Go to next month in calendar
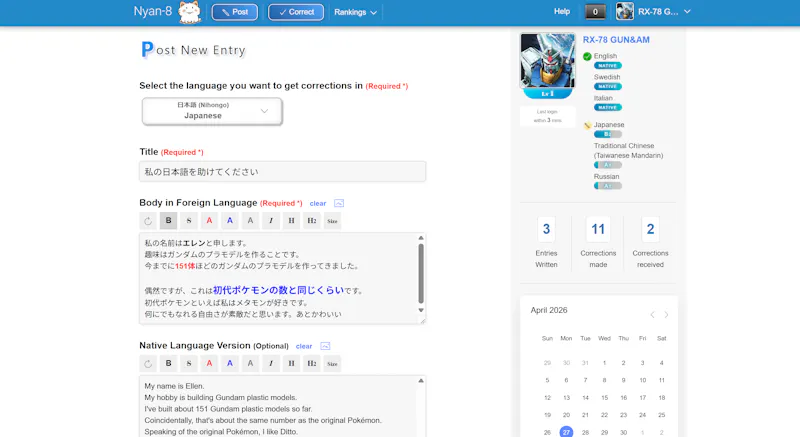Viewport: 800px width, 437px height. coord(666,315)
